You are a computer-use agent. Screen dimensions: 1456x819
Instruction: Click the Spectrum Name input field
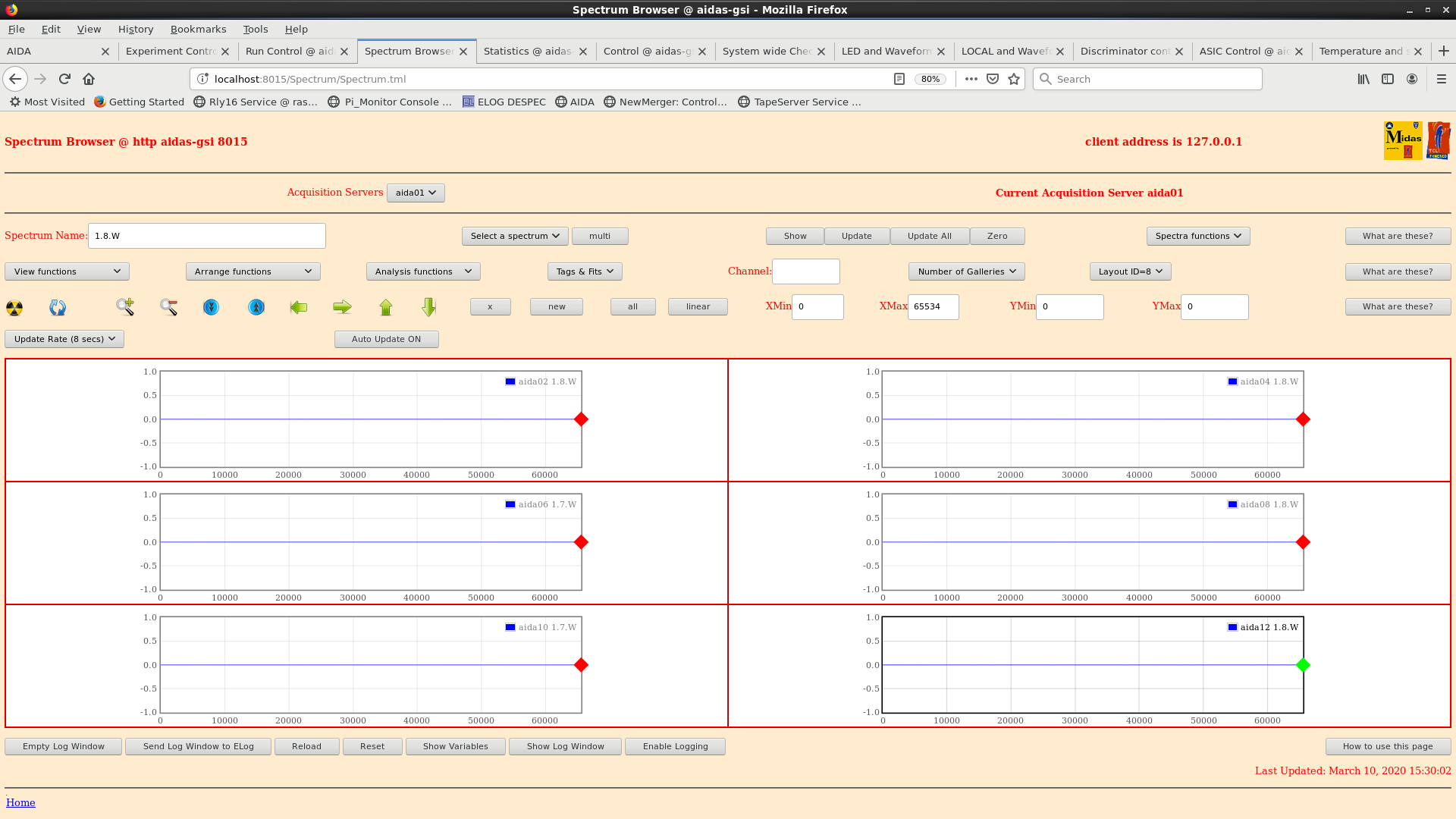(206, 236)
